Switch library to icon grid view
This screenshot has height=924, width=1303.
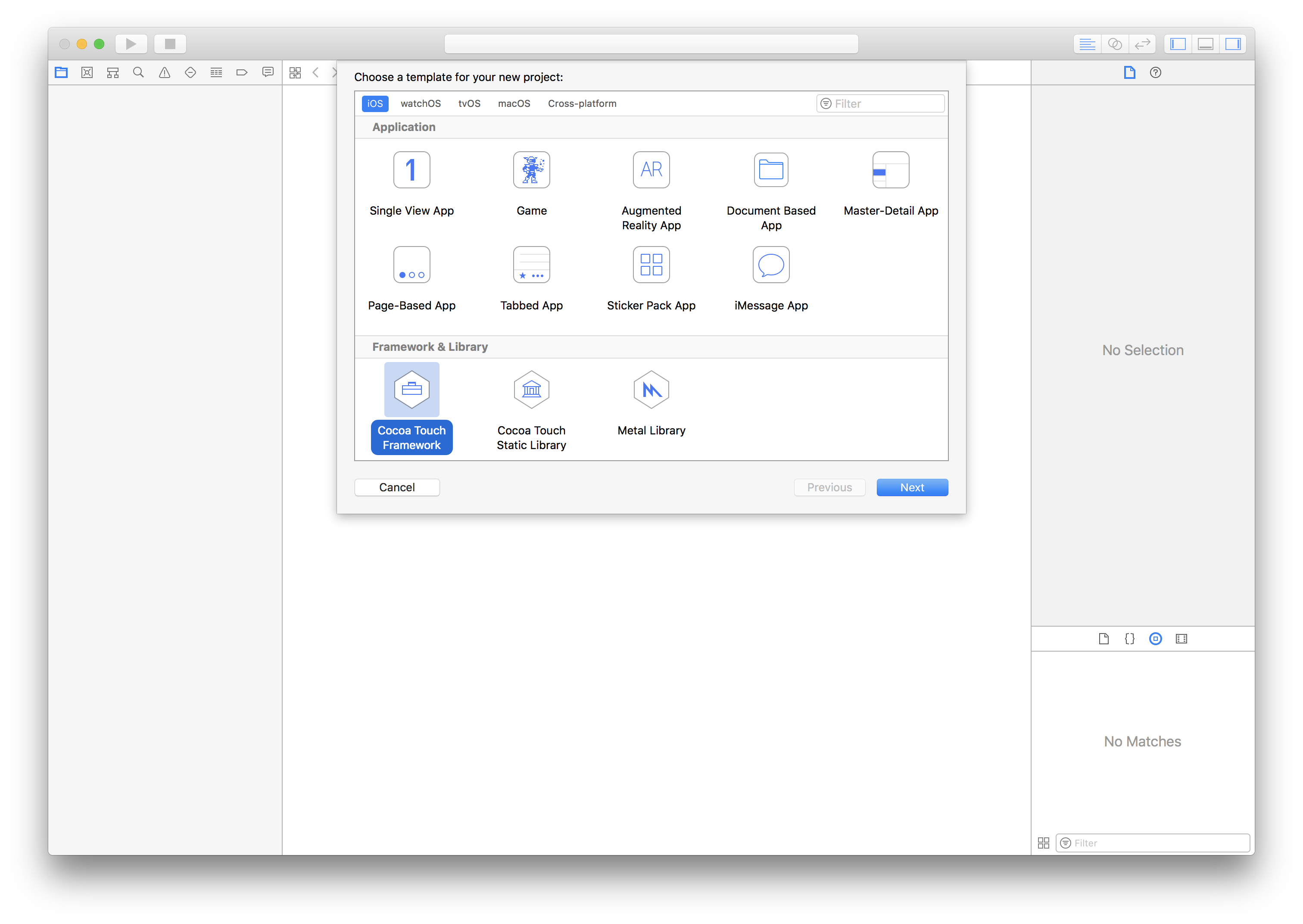pos(1044,843)
